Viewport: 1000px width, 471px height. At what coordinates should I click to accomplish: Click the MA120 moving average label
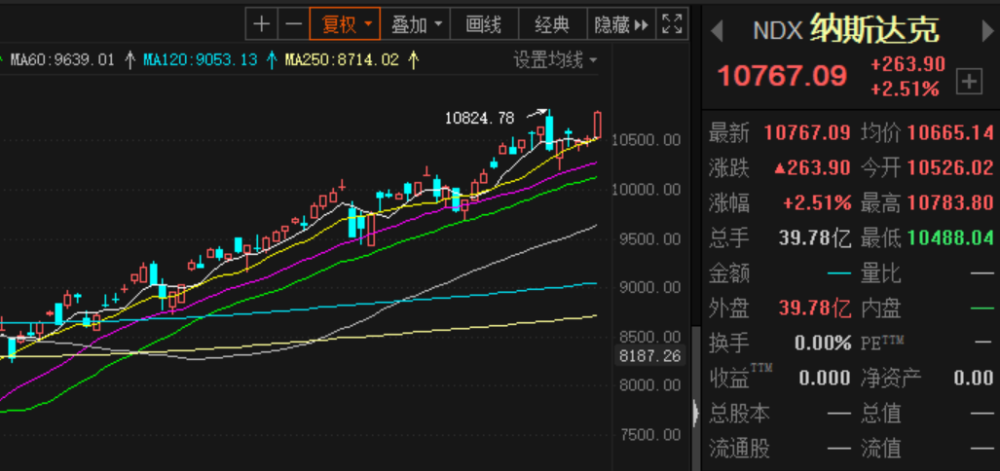(200, 61)
